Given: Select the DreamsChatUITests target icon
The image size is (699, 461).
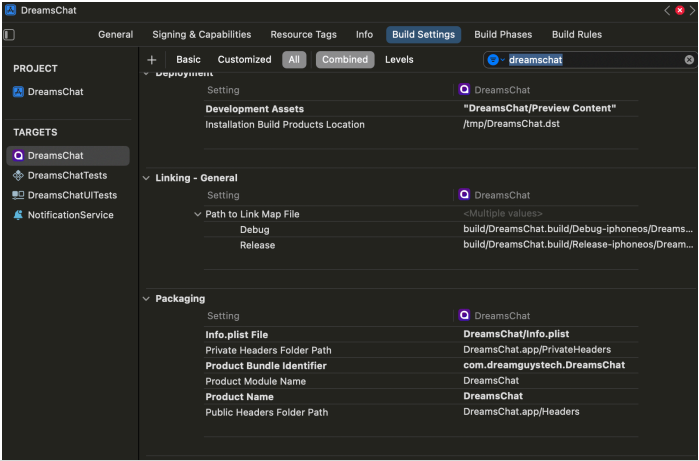Looking at the screenshot, I should click(18, 195).
